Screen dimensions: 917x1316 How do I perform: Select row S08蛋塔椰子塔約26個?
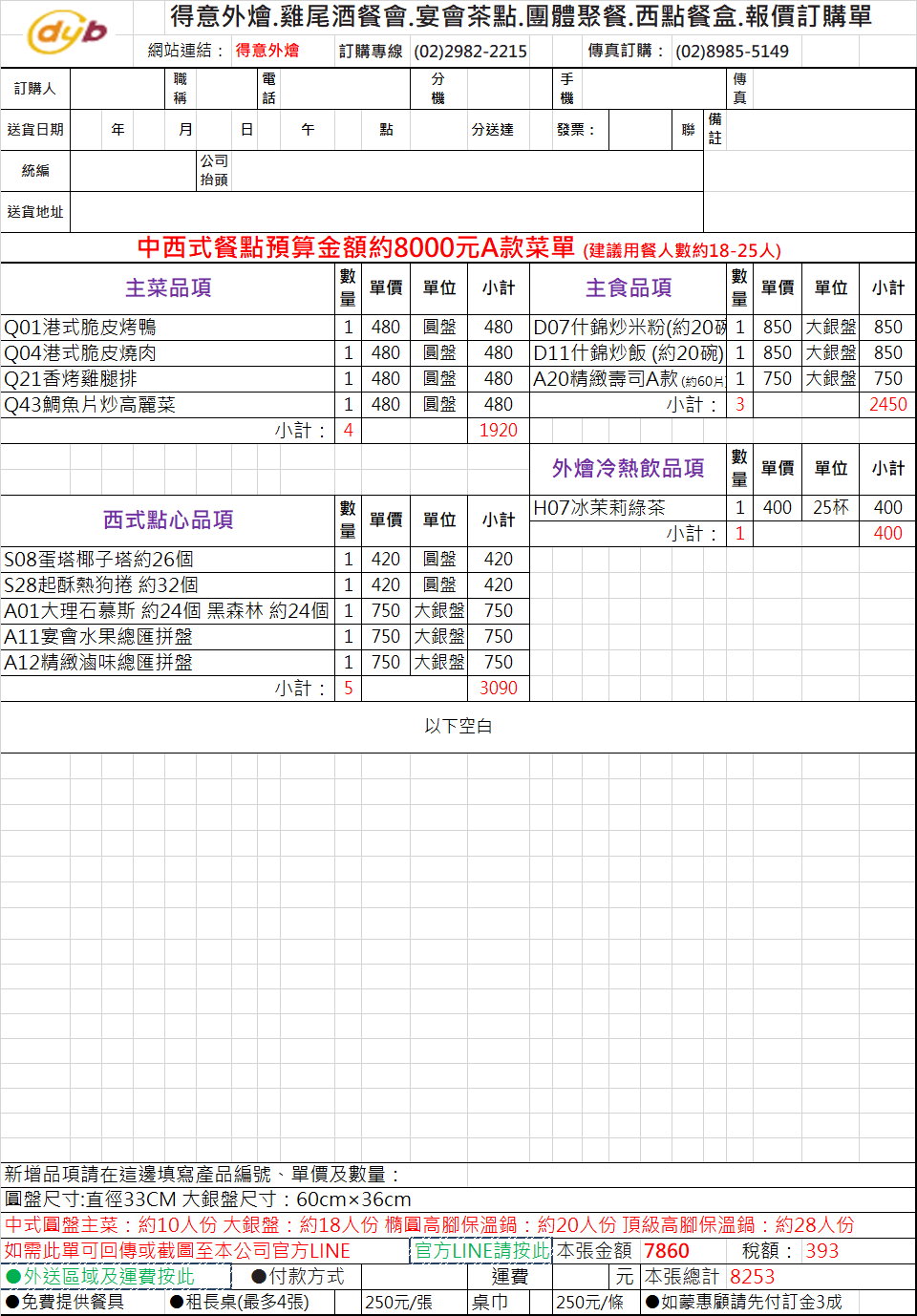point(264,560)
